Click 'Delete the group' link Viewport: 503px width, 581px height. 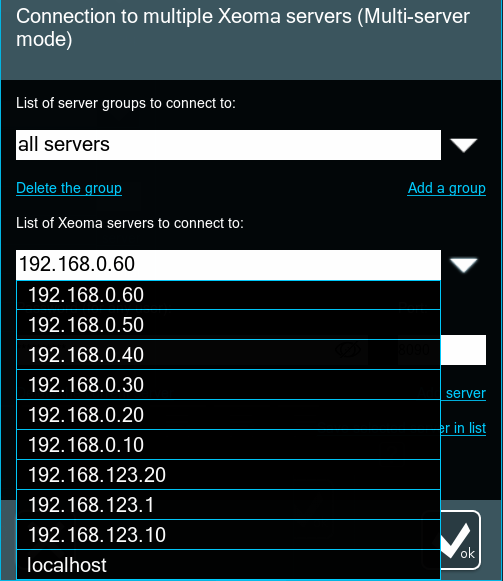point(69,188)
